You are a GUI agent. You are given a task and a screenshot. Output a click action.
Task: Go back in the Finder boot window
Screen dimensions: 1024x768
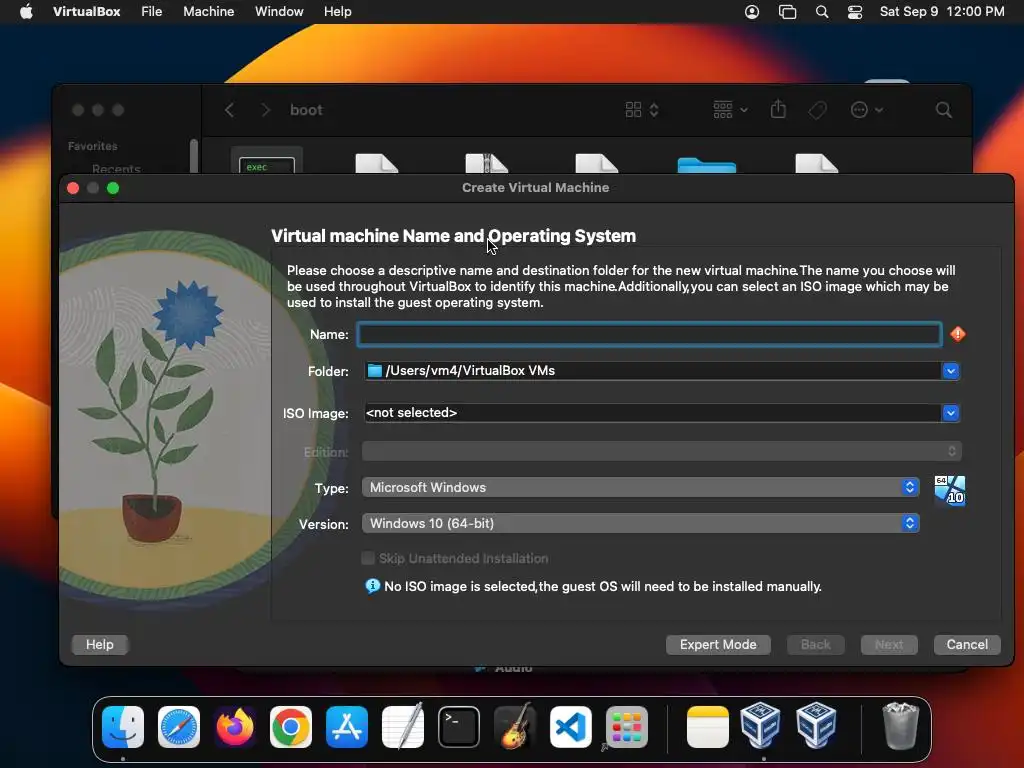tap(229, 110)
